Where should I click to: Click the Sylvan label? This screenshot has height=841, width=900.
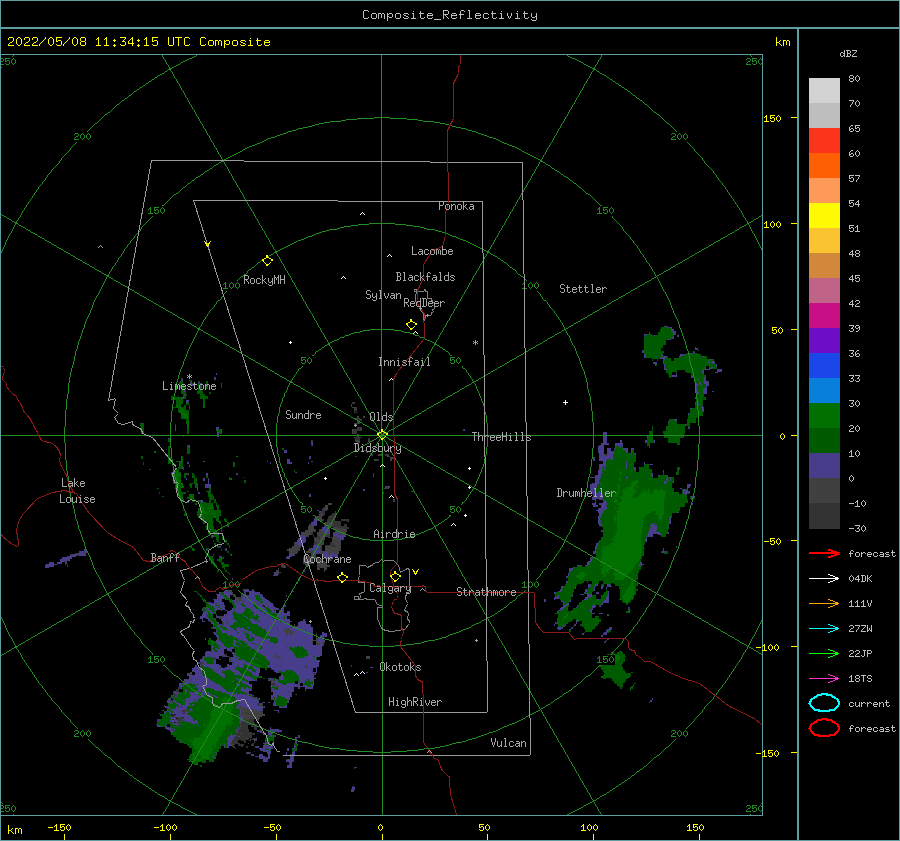click(383, 295)
